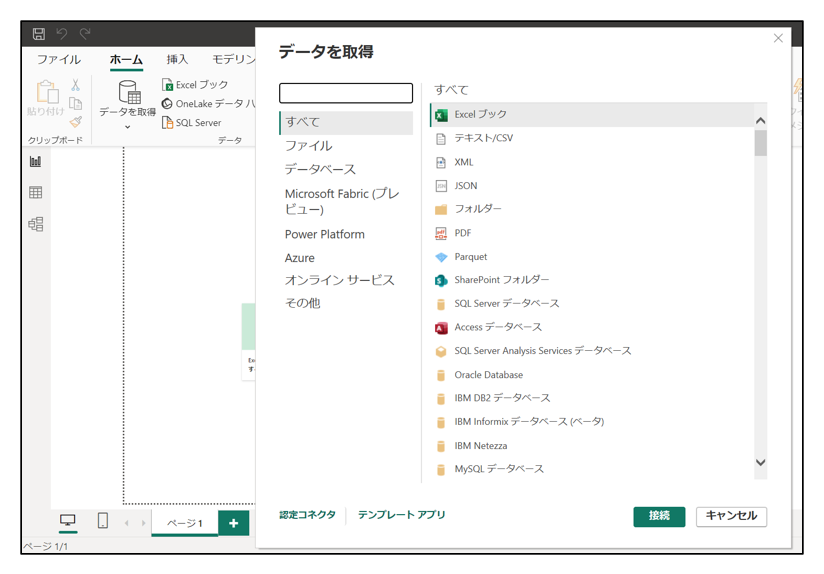
Task: Open 認定コネクタ link
Action: click(x=307, y=515)
